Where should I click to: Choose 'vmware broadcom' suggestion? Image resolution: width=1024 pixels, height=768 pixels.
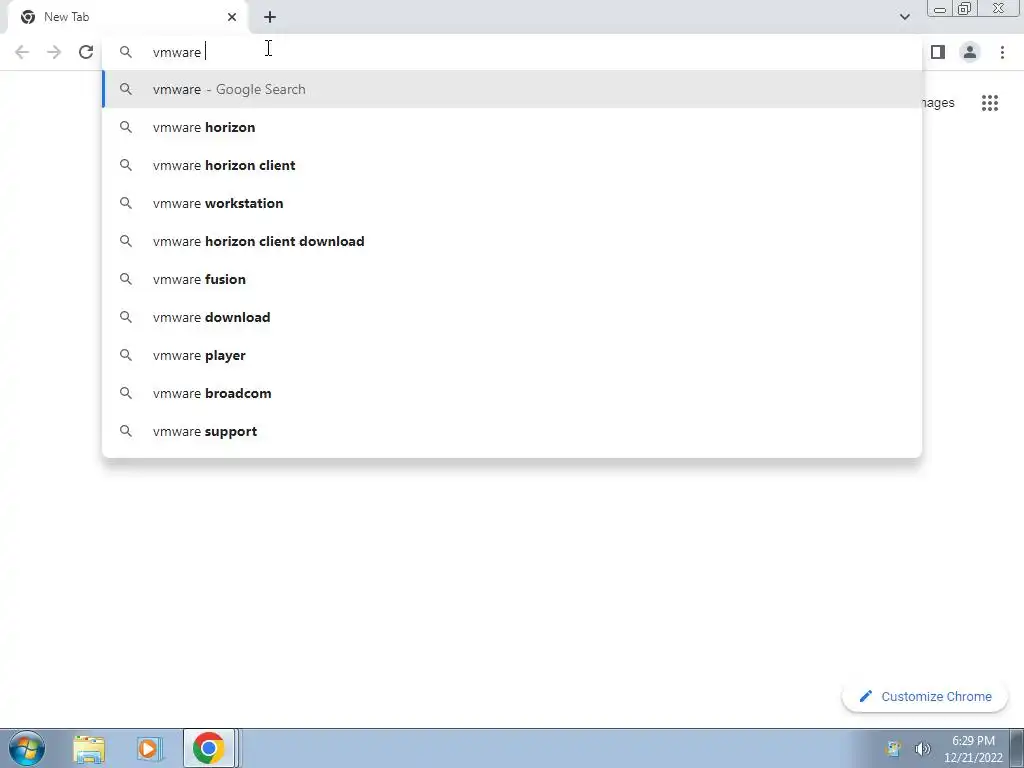click(512, 393)
